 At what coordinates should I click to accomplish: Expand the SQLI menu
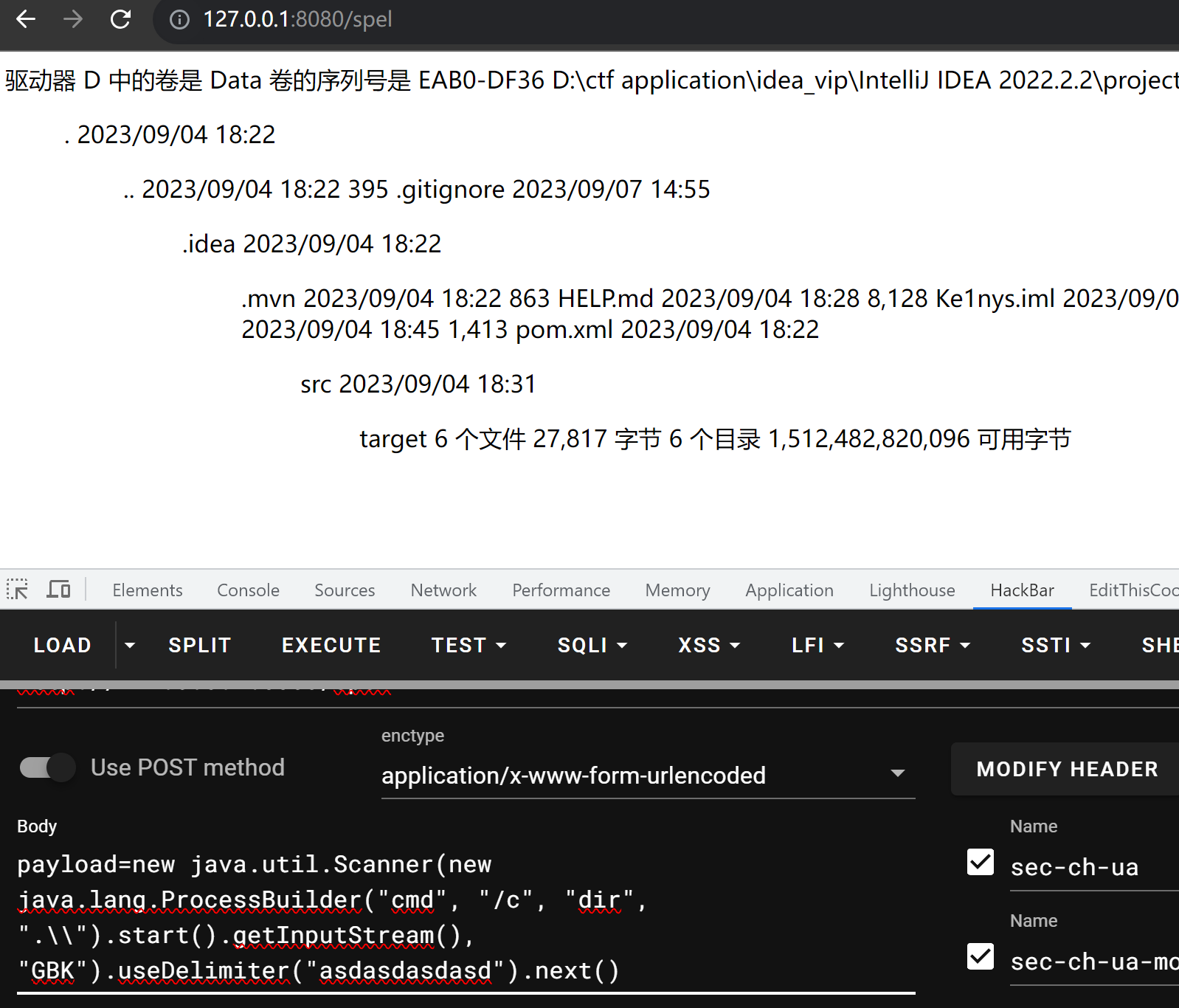coord(592,645)
